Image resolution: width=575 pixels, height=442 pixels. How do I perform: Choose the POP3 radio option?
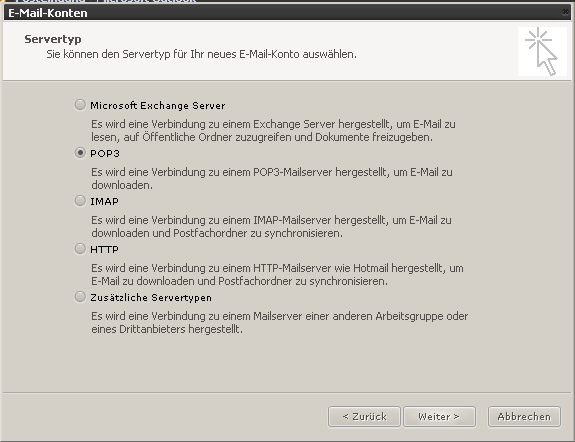[x=80, y=153]
